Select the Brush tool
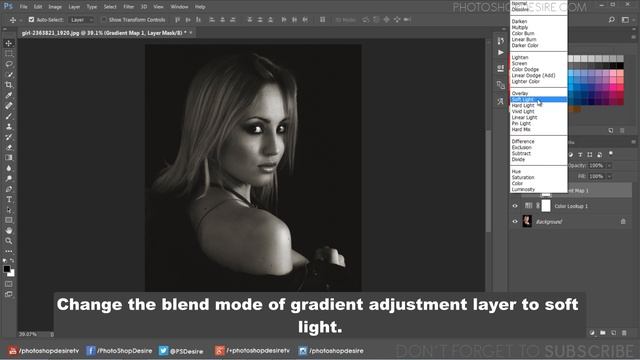 9,116
